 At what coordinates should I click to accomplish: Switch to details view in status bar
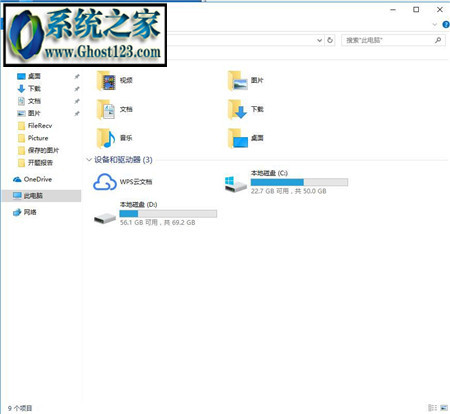[x=432, y=408]
